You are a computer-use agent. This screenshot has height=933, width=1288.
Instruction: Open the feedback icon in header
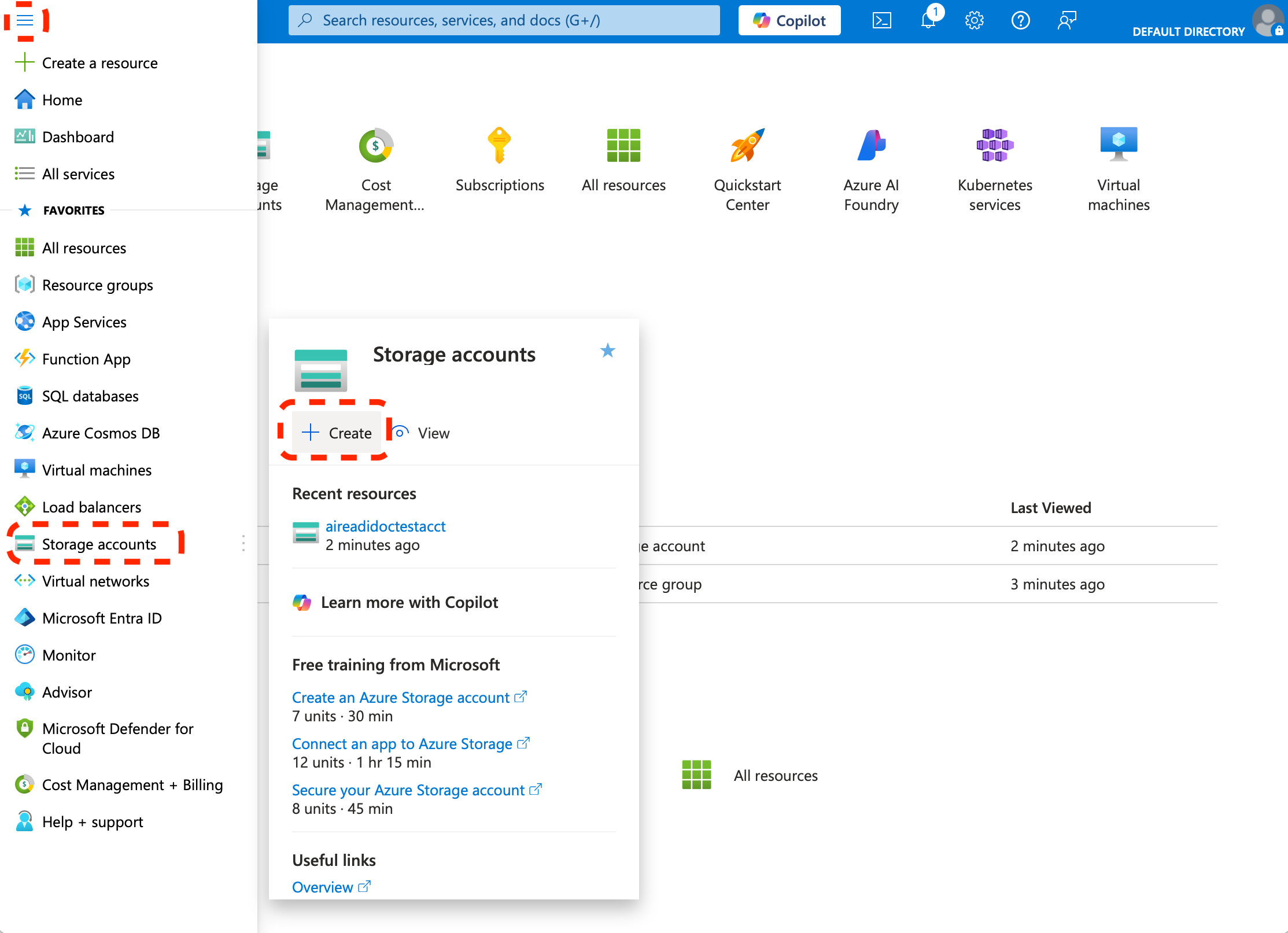[x=1066, y=21]
